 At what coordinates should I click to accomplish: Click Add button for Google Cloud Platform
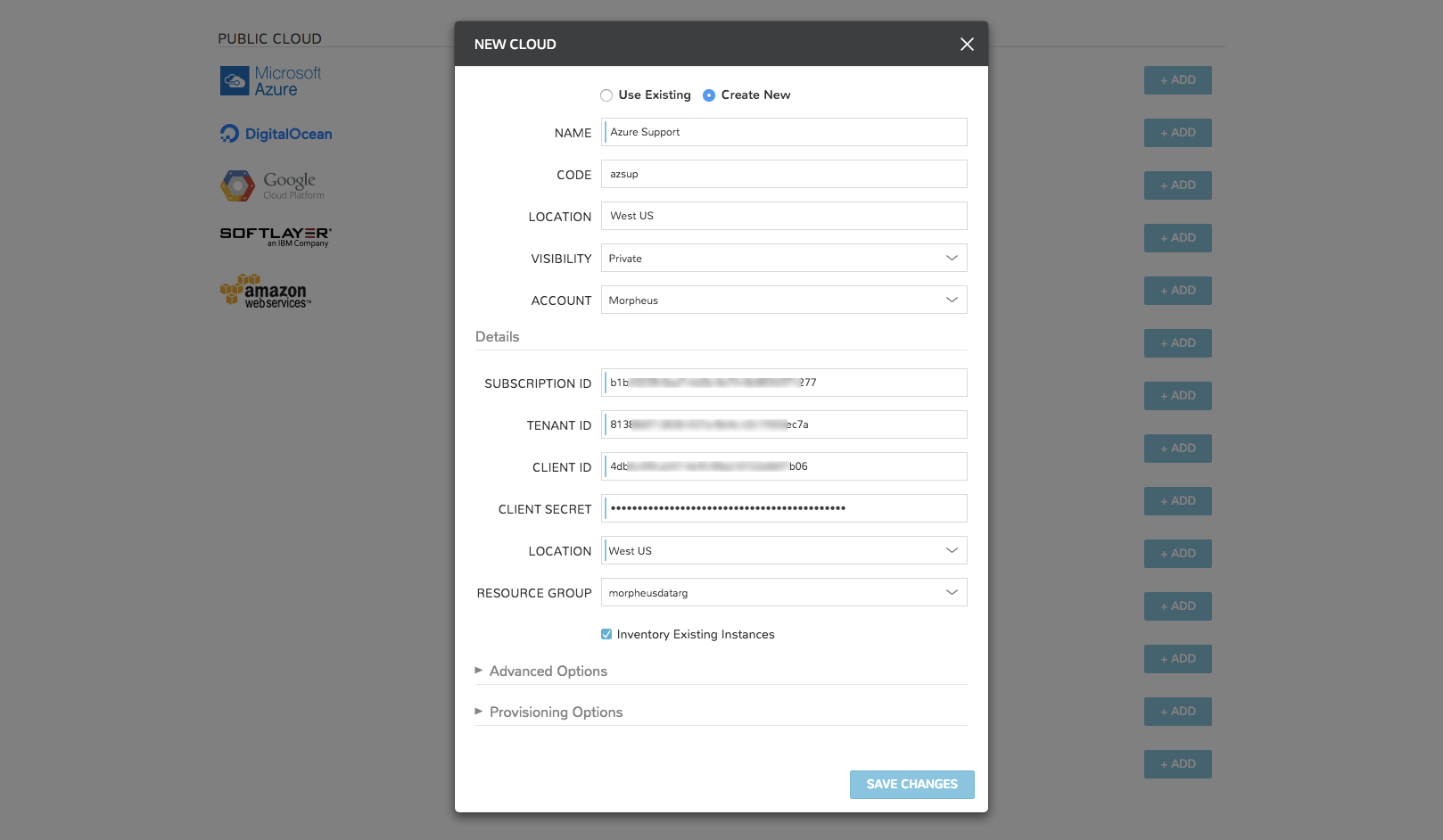click(x=1178, y=185)
